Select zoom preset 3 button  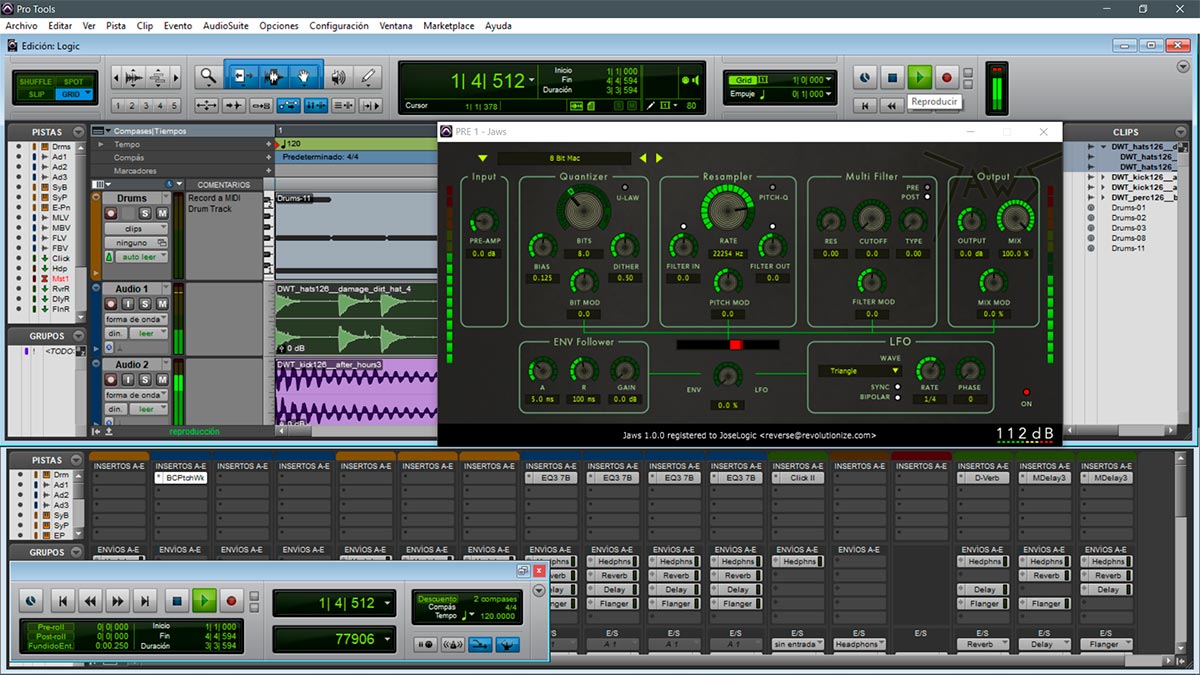[x=146, y=105]
